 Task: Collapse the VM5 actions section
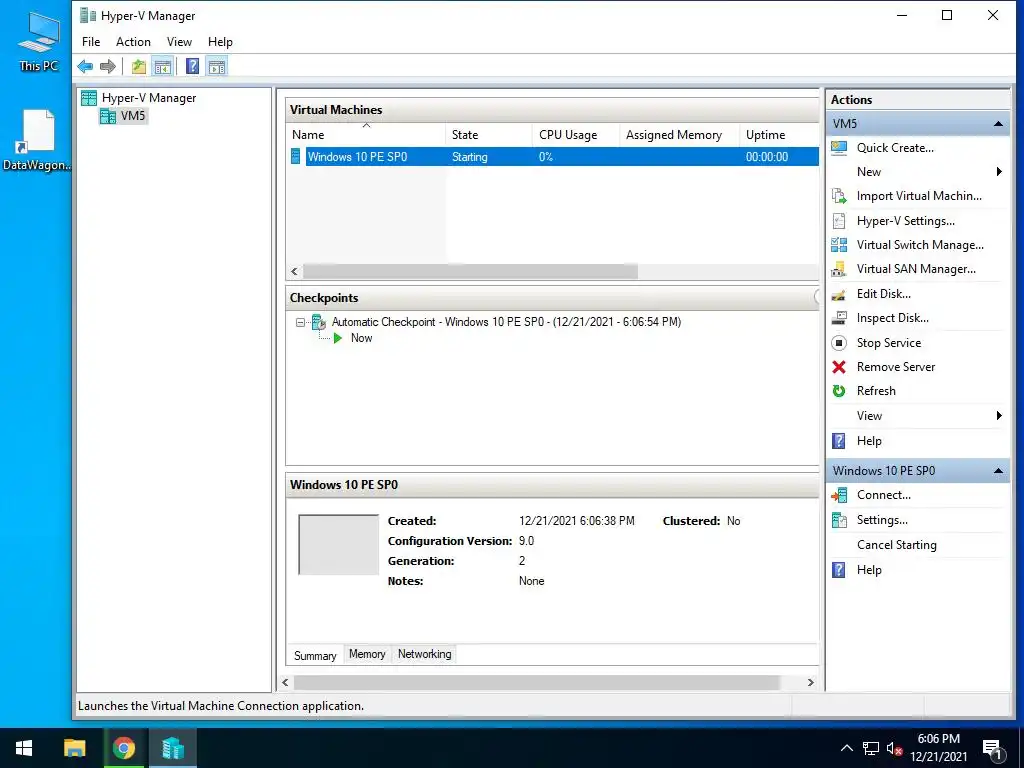point(998,123)
